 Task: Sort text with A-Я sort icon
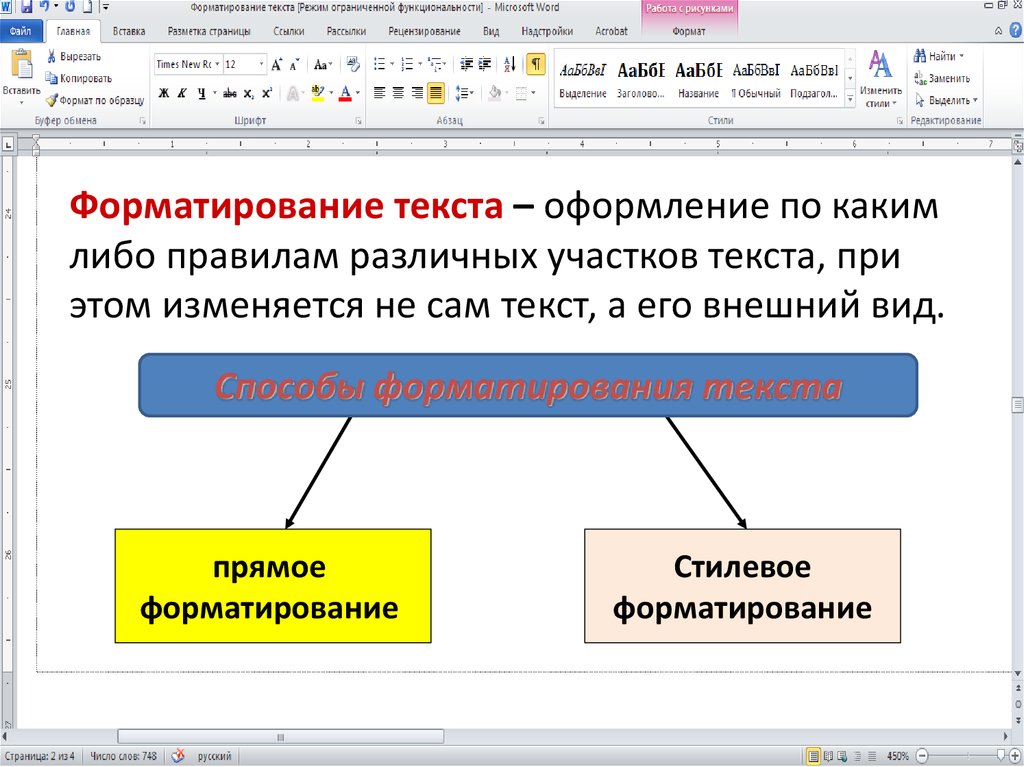click(x=510, y=64)
